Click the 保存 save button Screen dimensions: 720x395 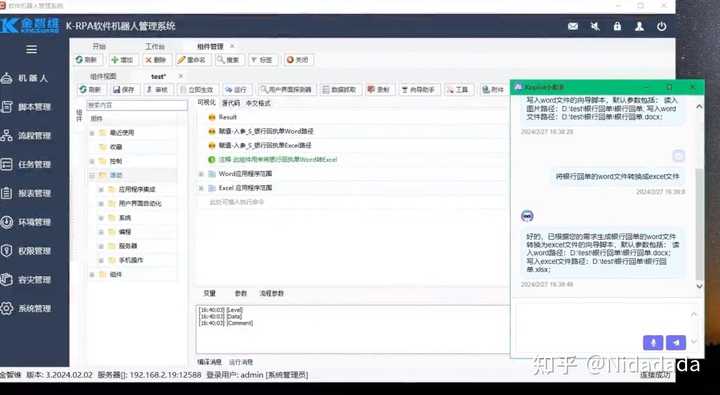coord(124,90)
